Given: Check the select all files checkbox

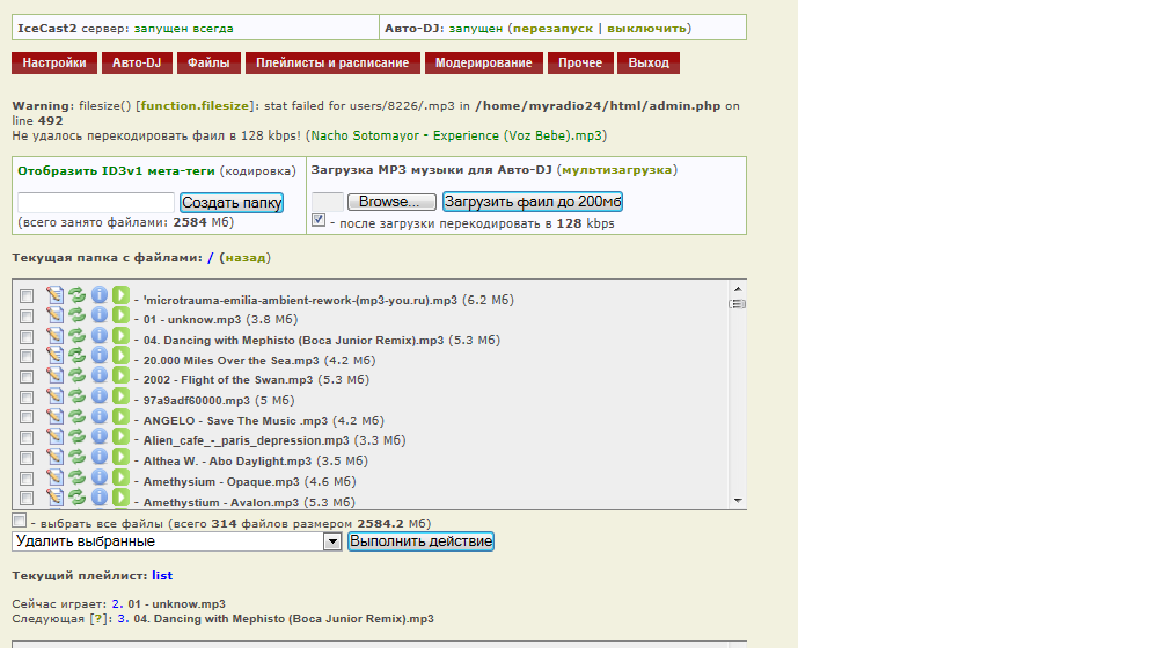Looking at the screenshot, I should tap(19, 521).
